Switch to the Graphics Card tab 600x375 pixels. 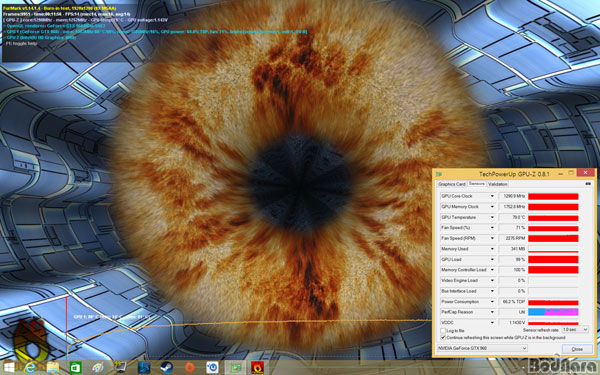tap(452, 184)
